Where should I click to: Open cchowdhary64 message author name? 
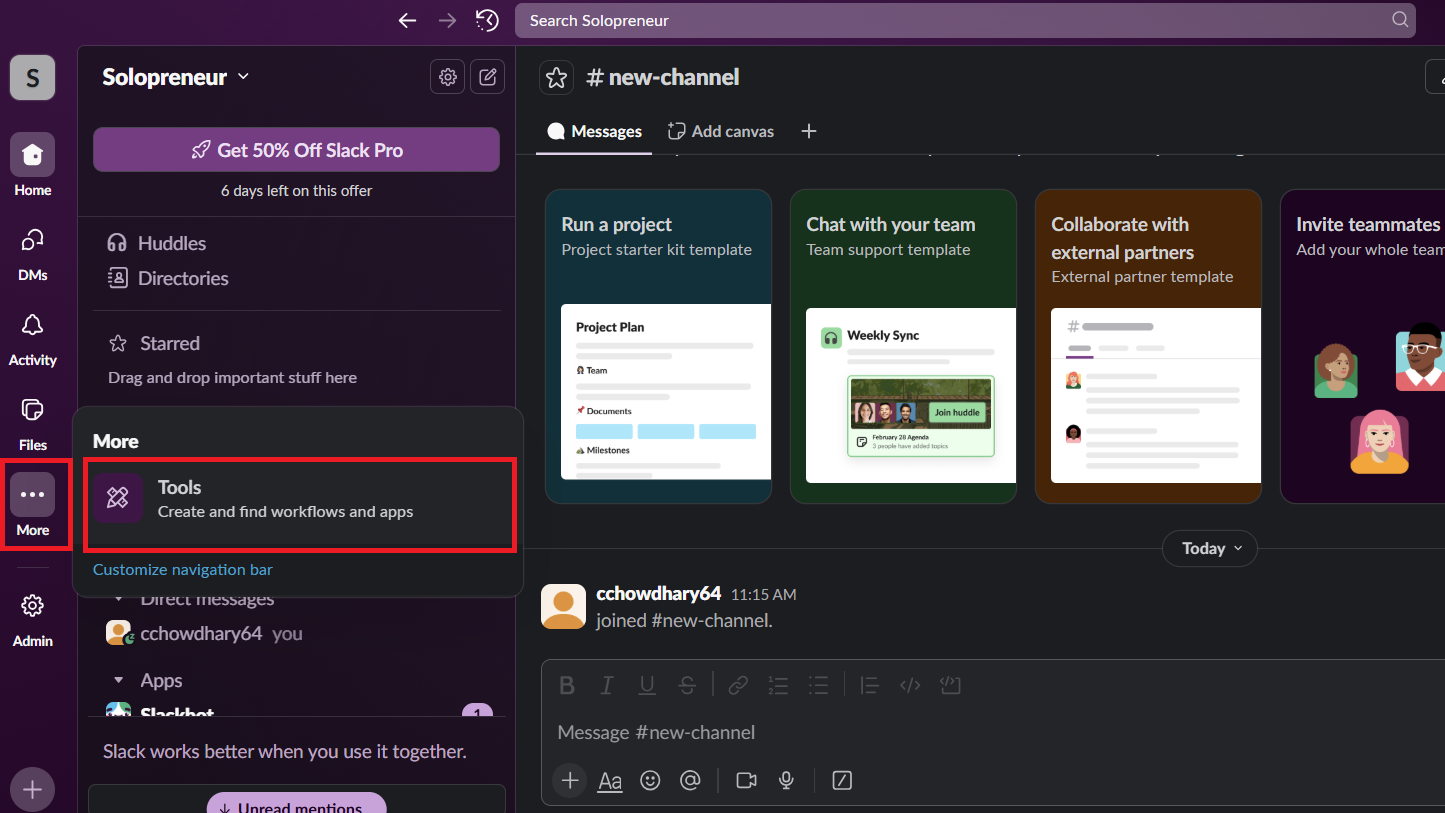coord(658,593)
